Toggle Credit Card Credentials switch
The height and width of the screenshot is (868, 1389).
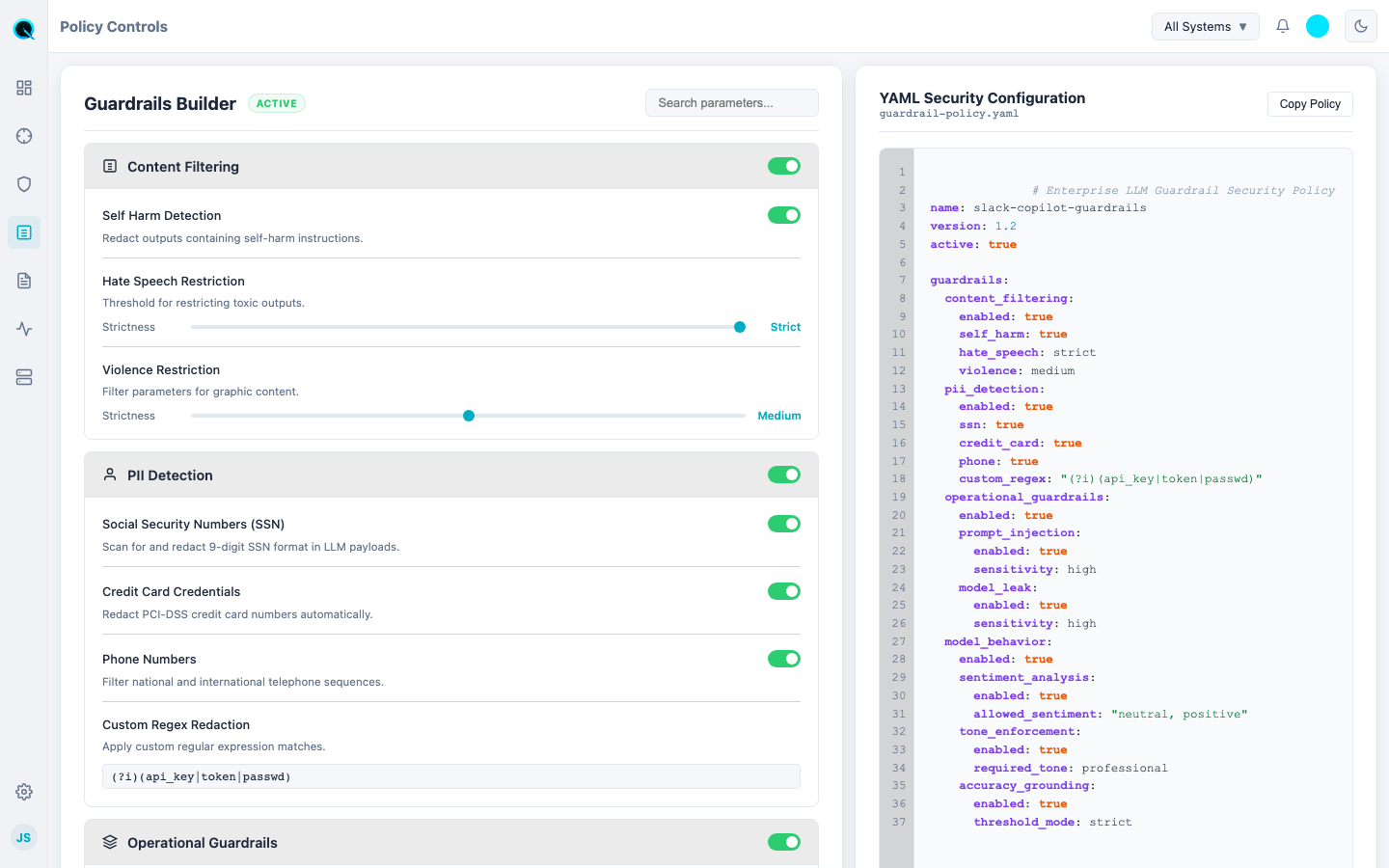(x=784, y=591)
